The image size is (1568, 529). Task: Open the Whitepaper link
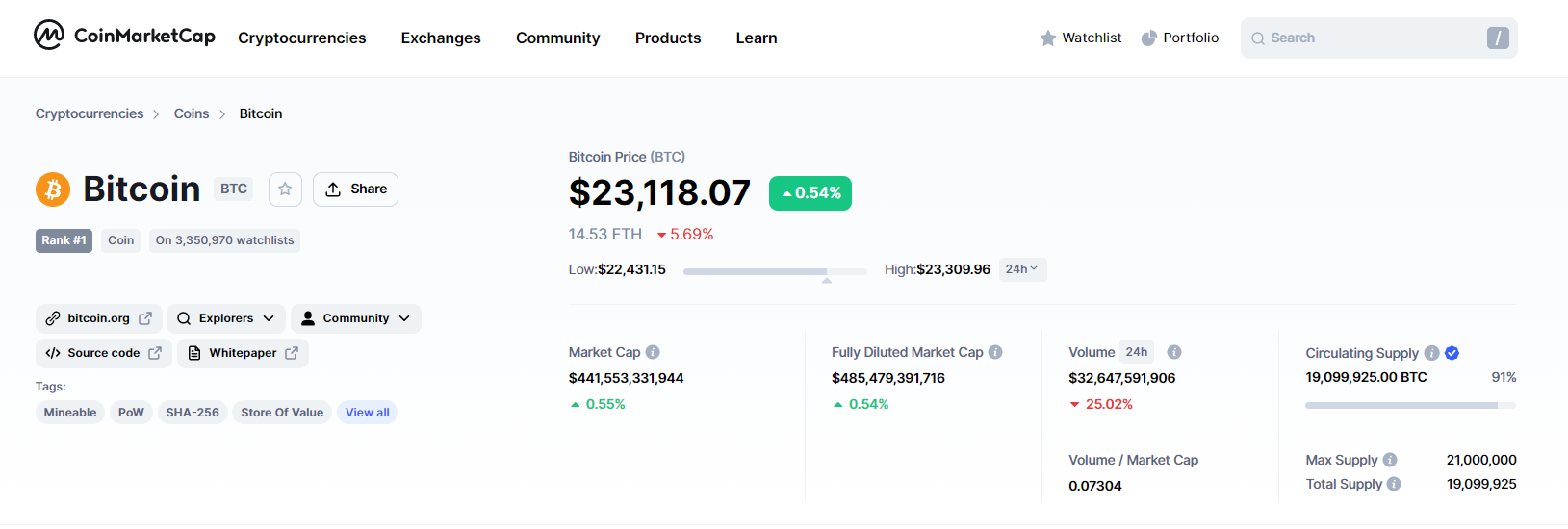coord(243,353)
